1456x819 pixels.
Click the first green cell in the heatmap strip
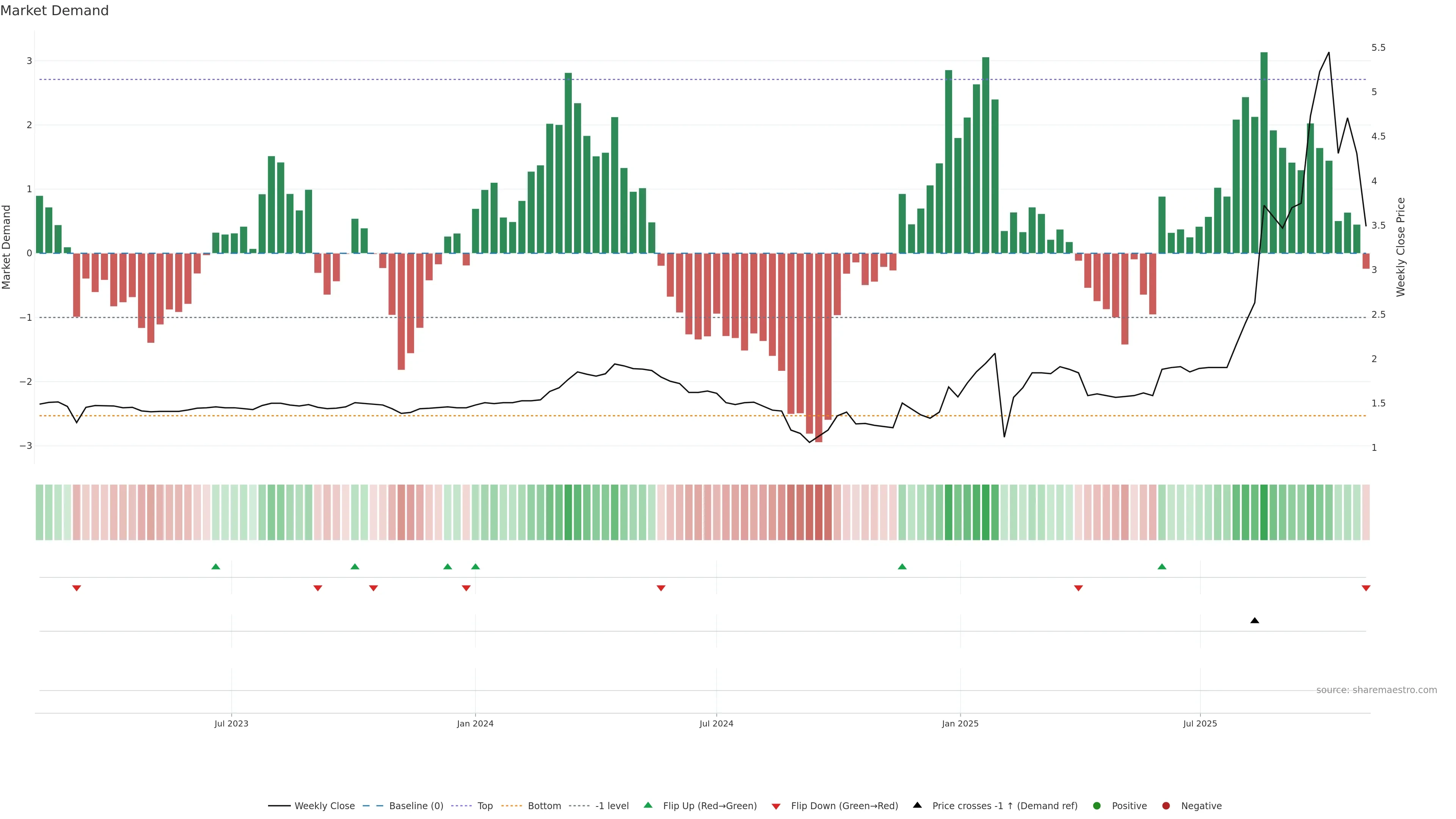(39, 512)
